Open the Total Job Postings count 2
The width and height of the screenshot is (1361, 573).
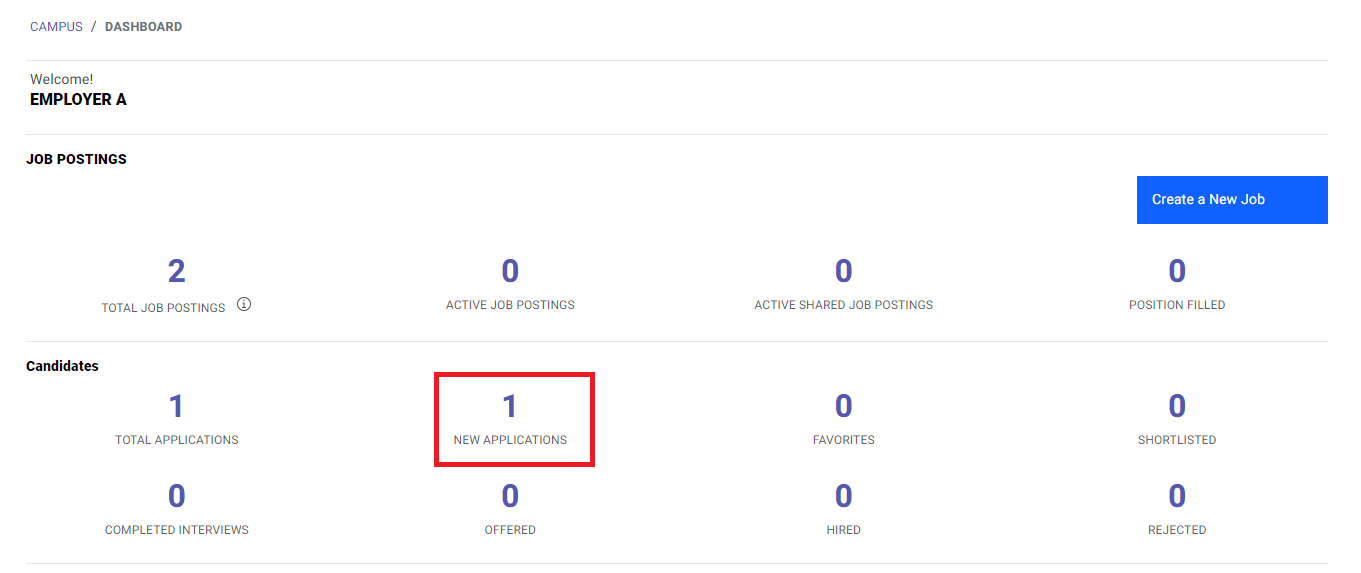(x=176, y=271)
